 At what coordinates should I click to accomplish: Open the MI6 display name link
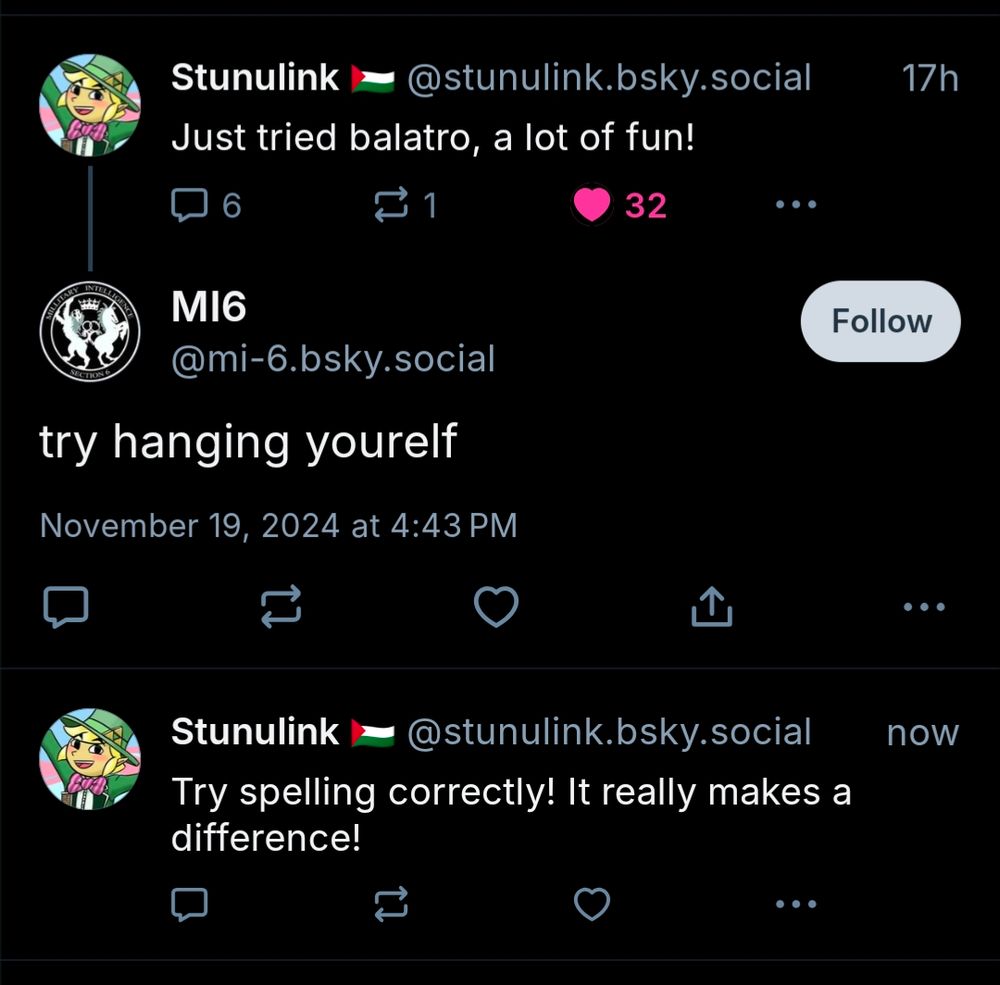(209, 307)
